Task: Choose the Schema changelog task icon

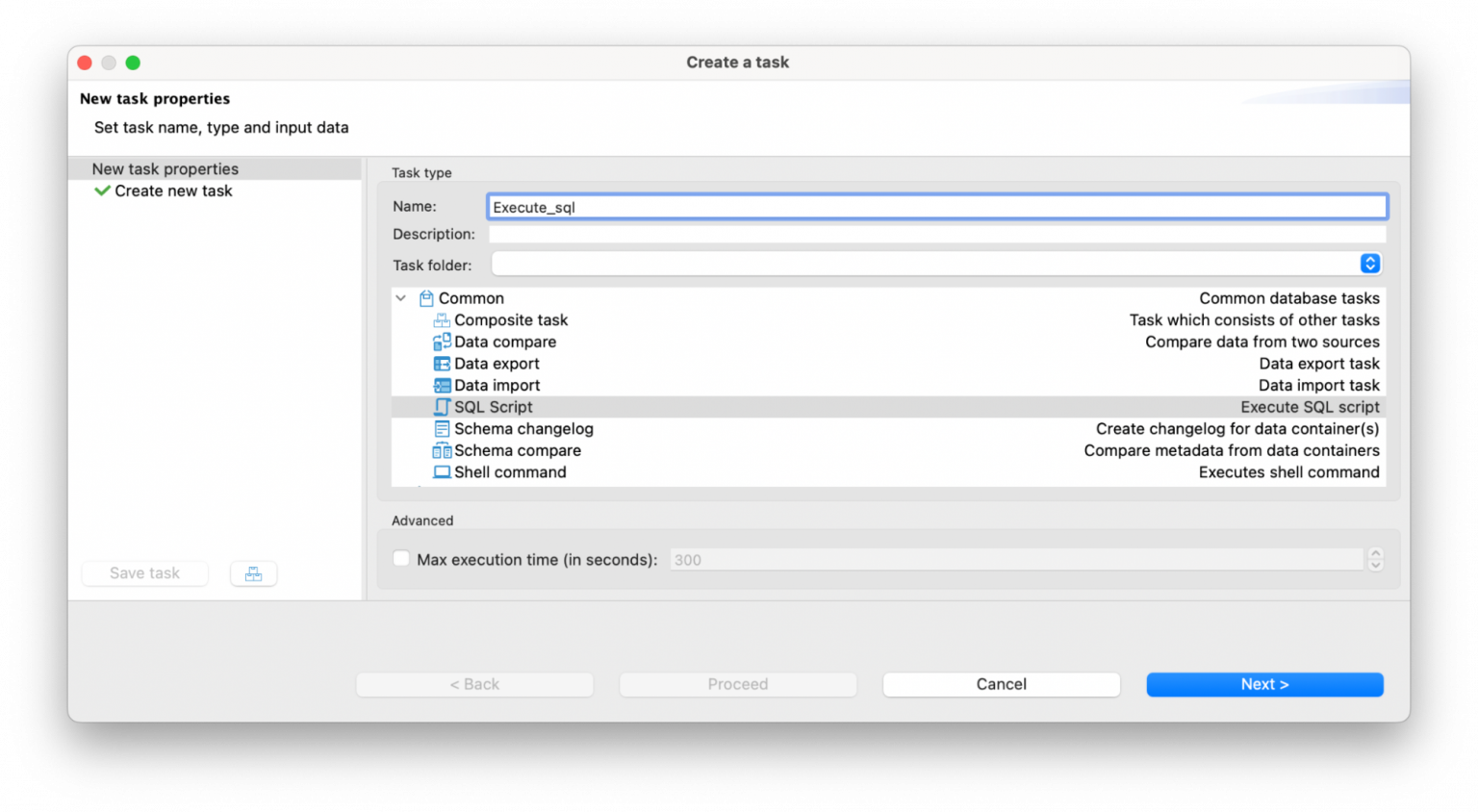Action: pos(442,428)
